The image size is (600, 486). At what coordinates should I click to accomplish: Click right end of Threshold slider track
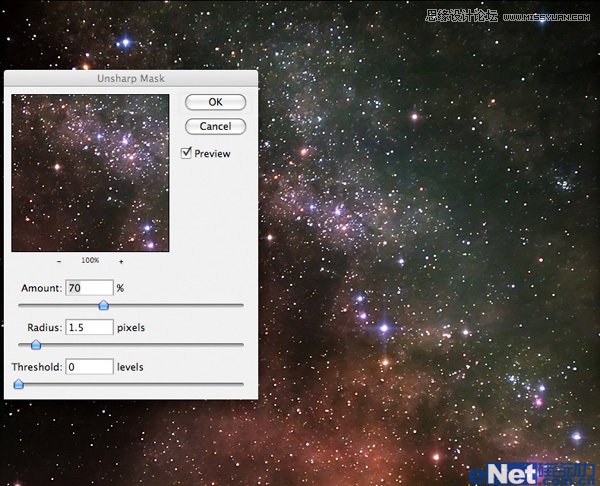[241, 384]
